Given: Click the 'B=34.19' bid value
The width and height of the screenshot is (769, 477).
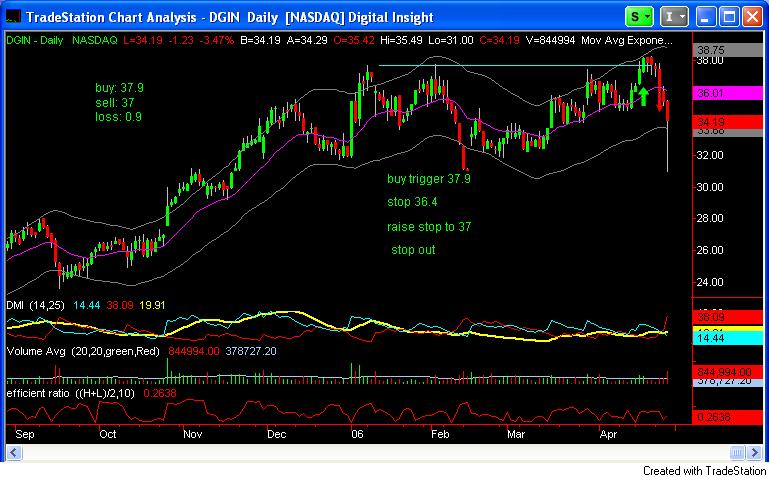Looking at the screenshot, I should 260,41.
